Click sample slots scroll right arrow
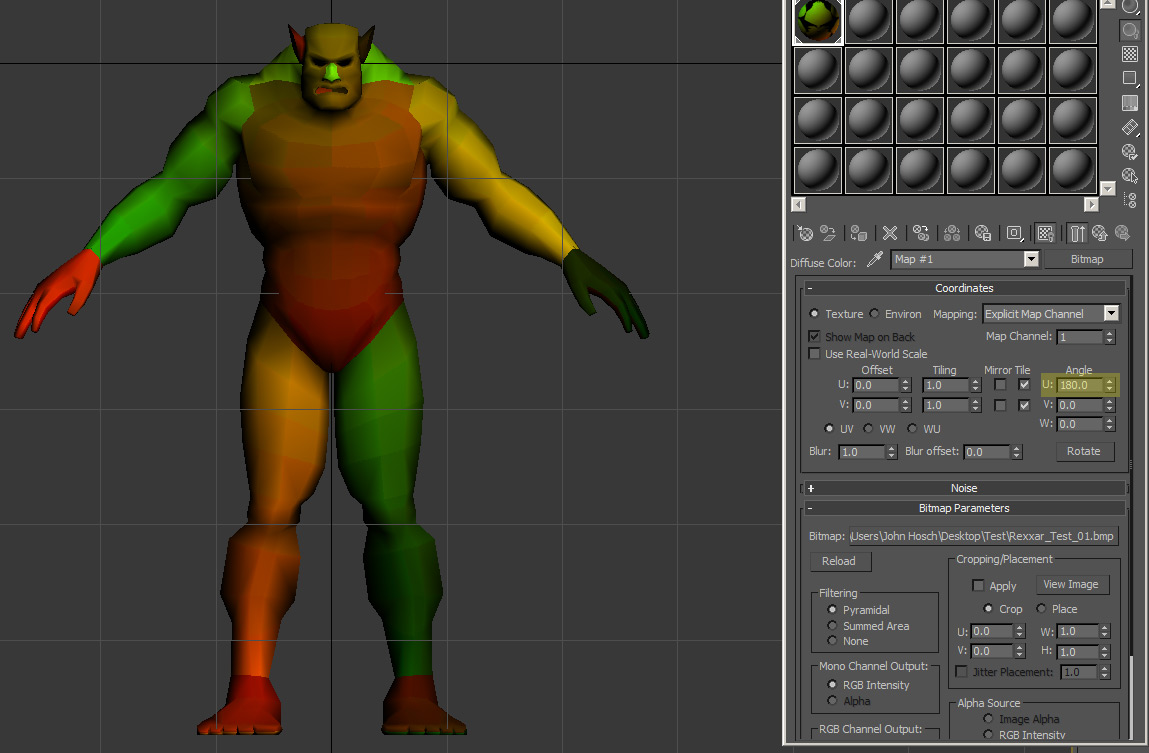 coord(1091,204)
